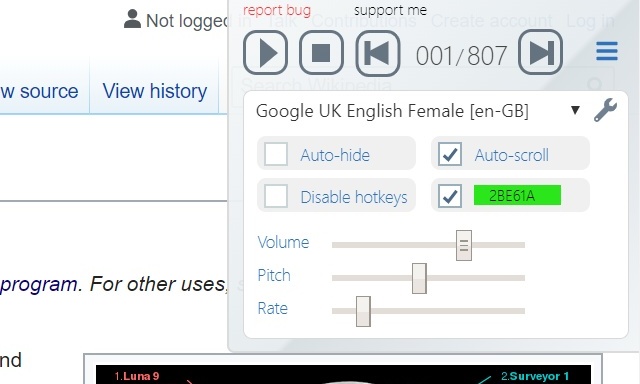Toggle the highlight color checkbox

pos(450,196)
